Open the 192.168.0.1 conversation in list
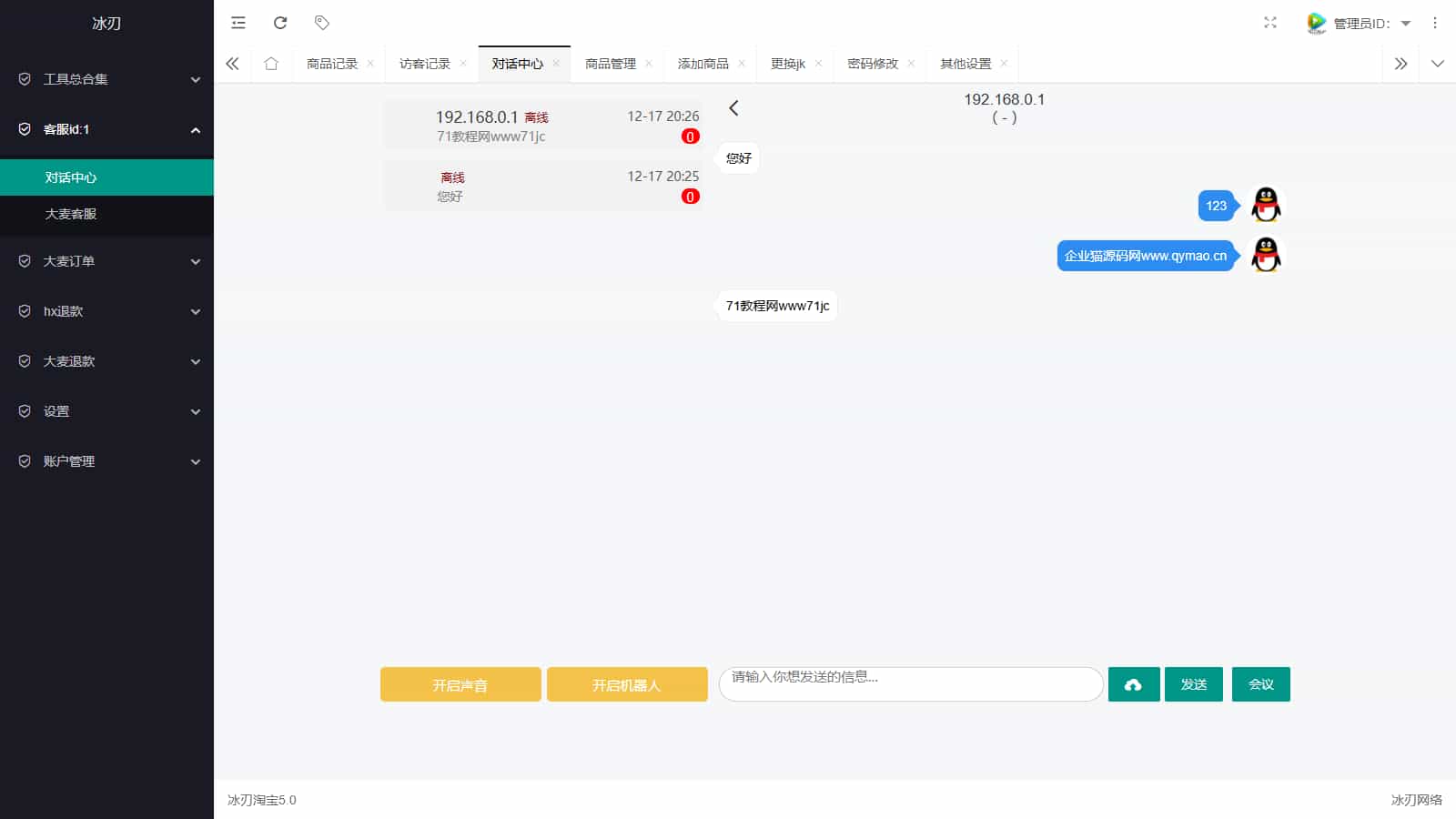 542,126
